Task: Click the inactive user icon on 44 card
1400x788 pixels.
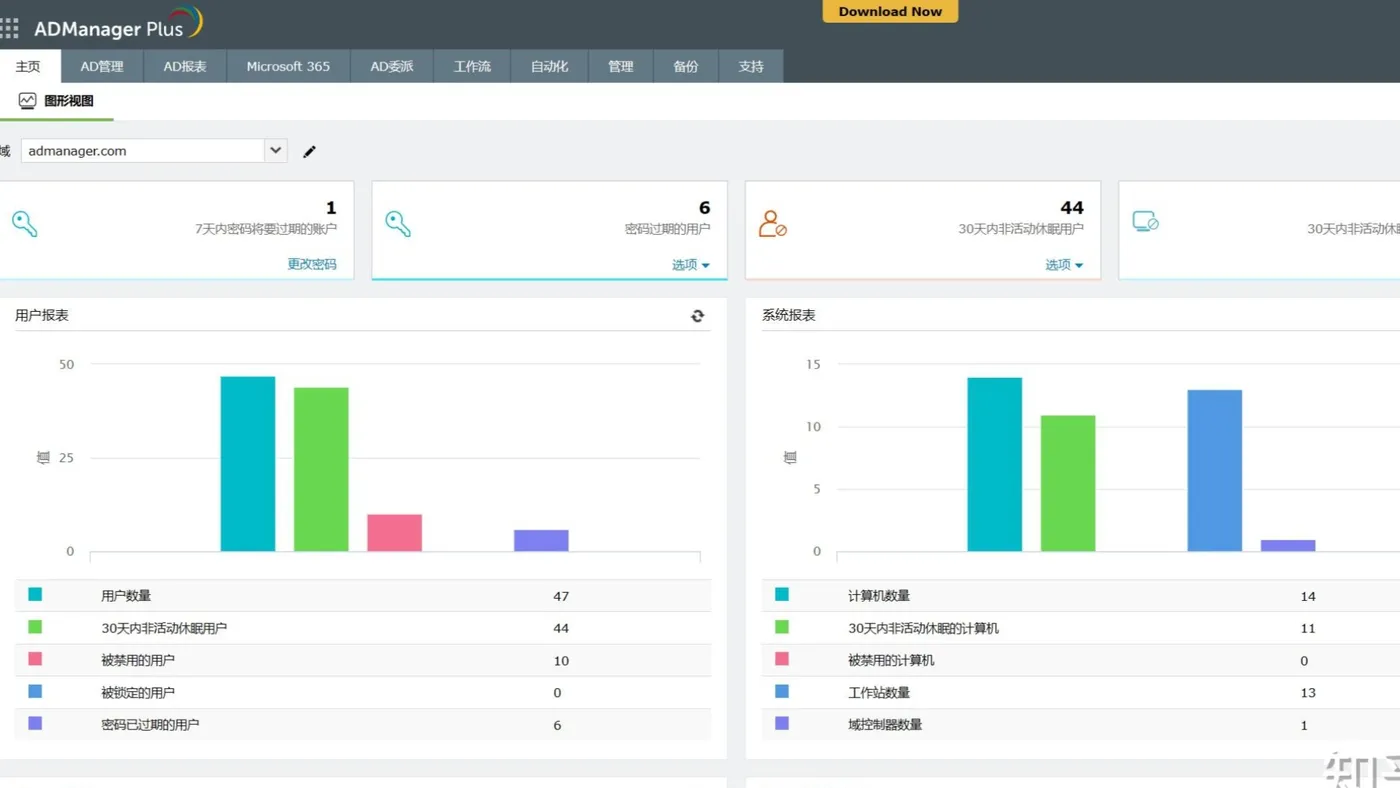Action: (x=772, y=223)
